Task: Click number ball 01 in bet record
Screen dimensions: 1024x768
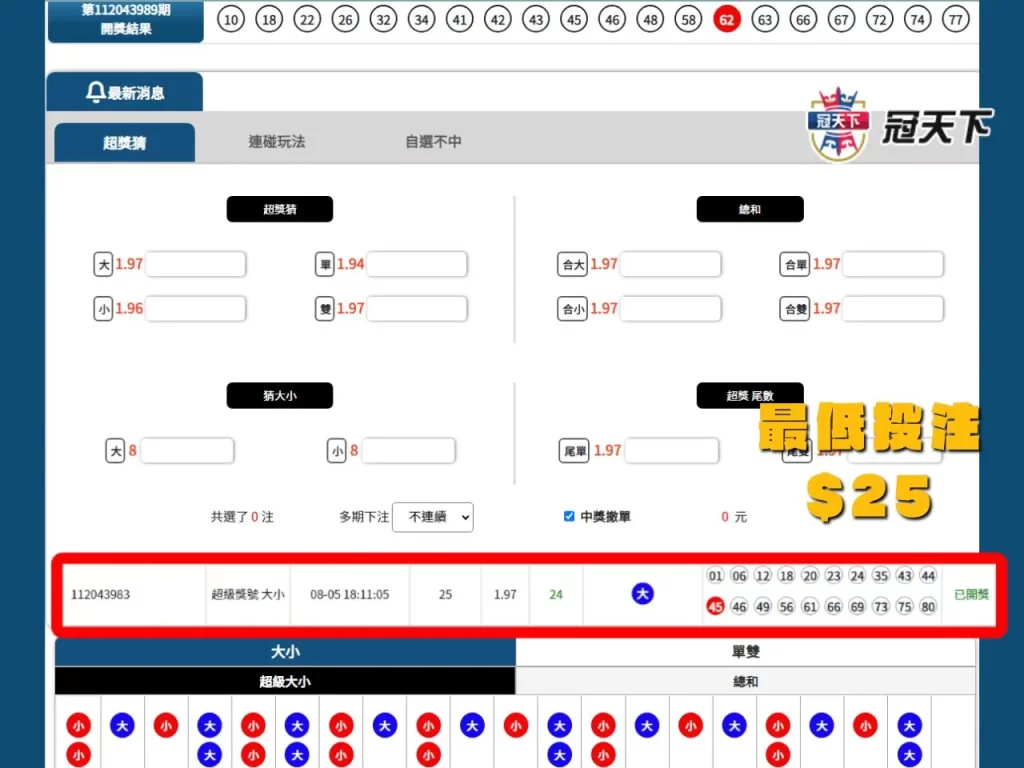Action: pyautogui.click(x=716, y=576)
